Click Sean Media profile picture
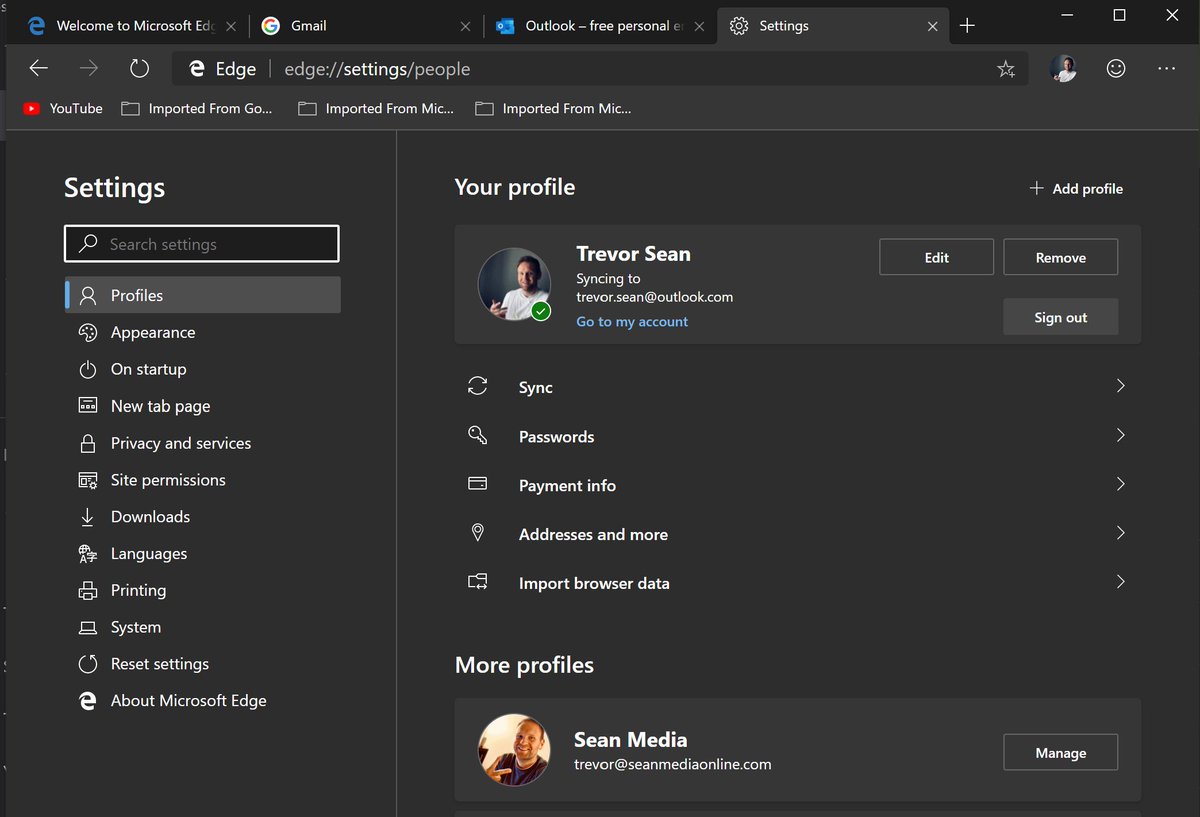Image resolution: width=1200 pixels, height=817 pixels. click(x=514, y=750)
